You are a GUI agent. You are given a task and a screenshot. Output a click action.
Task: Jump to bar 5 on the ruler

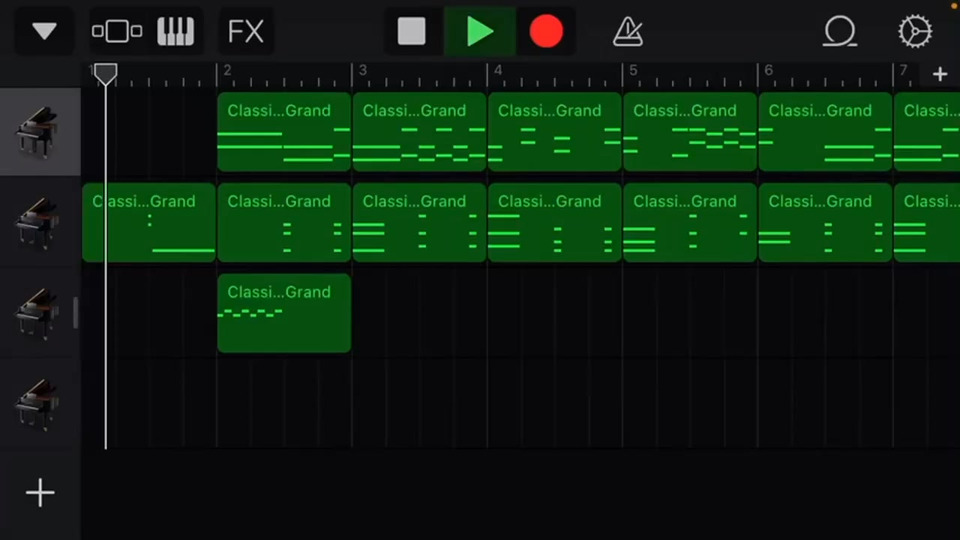pos(633,70)
